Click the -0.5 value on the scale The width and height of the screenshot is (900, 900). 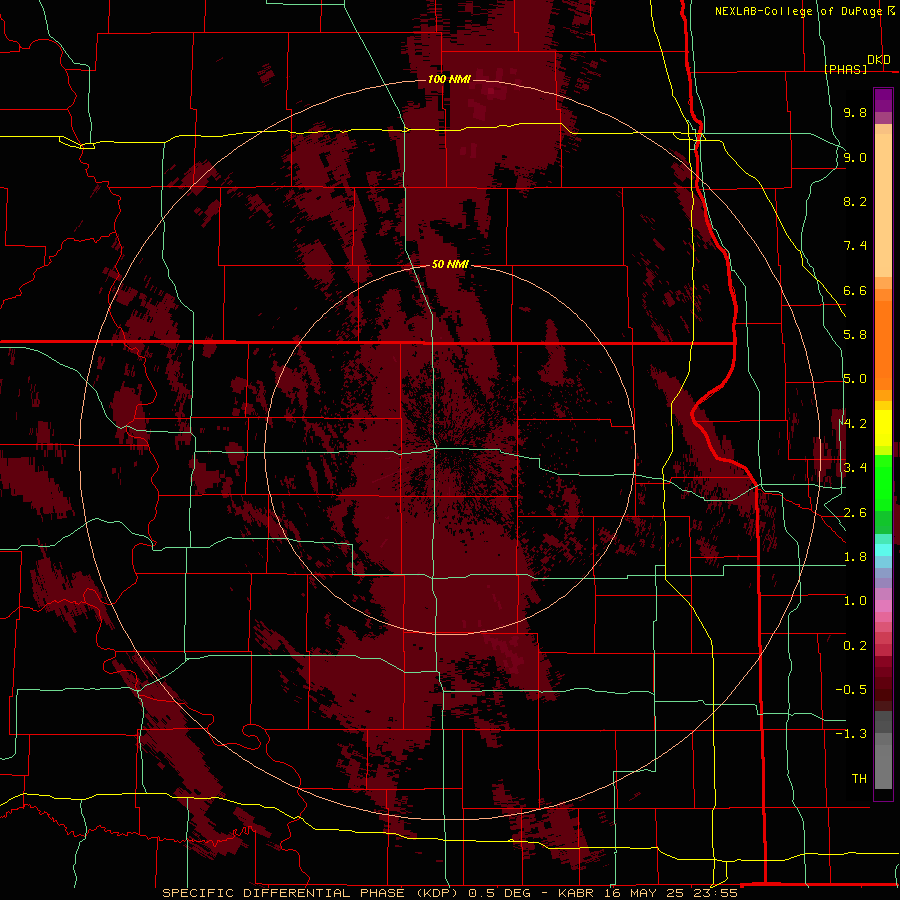tap(851, 690)
